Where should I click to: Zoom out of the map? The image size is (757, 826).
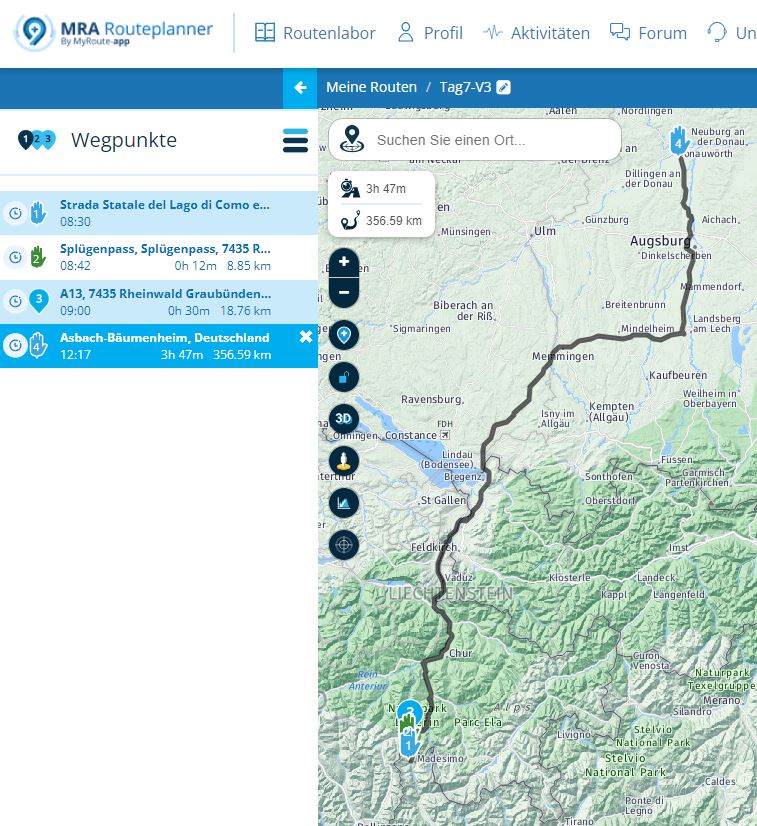(344, 292)
